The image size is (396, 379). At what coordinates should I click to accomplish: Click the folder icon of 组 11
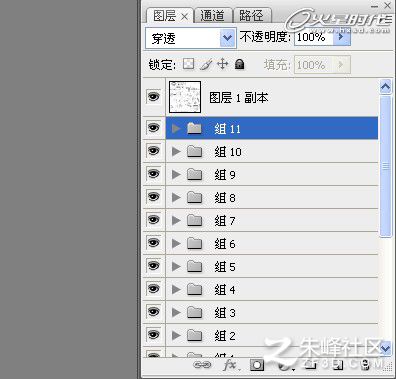click(x=195, y=128)
